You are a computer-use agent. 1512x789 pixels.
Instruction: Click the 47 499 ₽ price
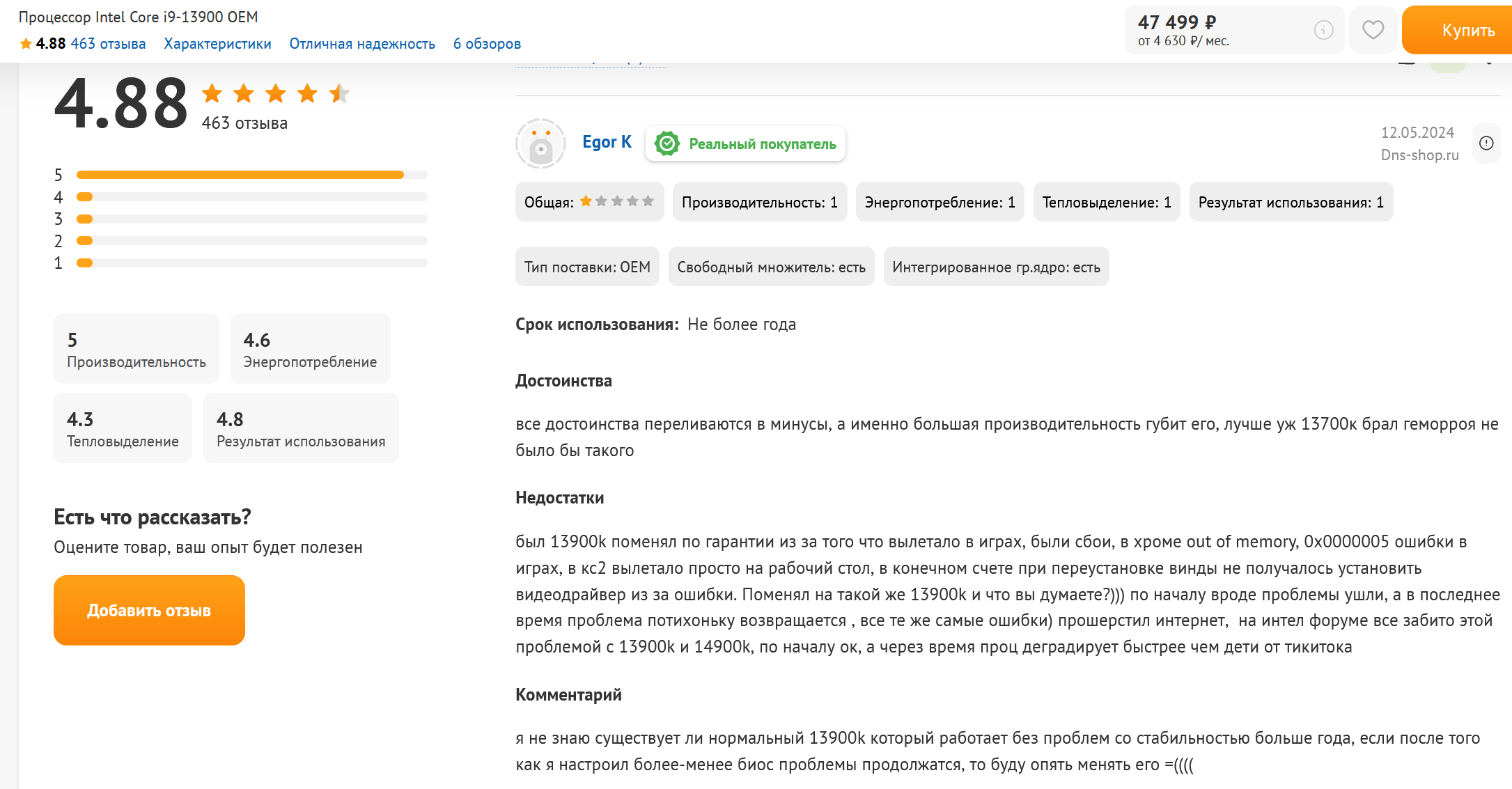tap(1177, 22)
